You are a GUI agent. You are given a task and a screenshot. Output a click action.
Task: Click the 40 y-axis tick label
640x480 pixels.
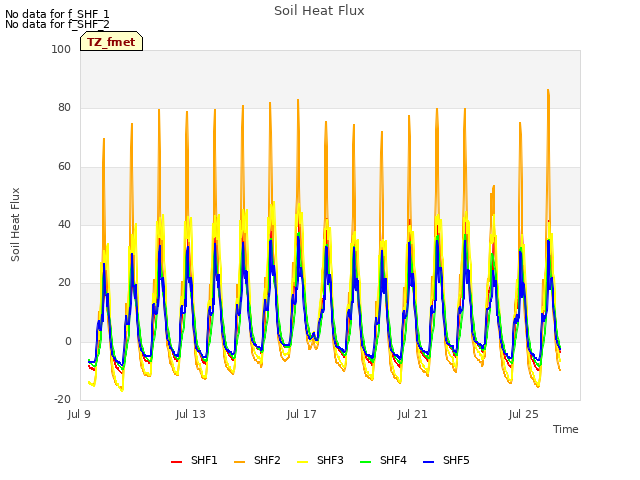[64, 224]
